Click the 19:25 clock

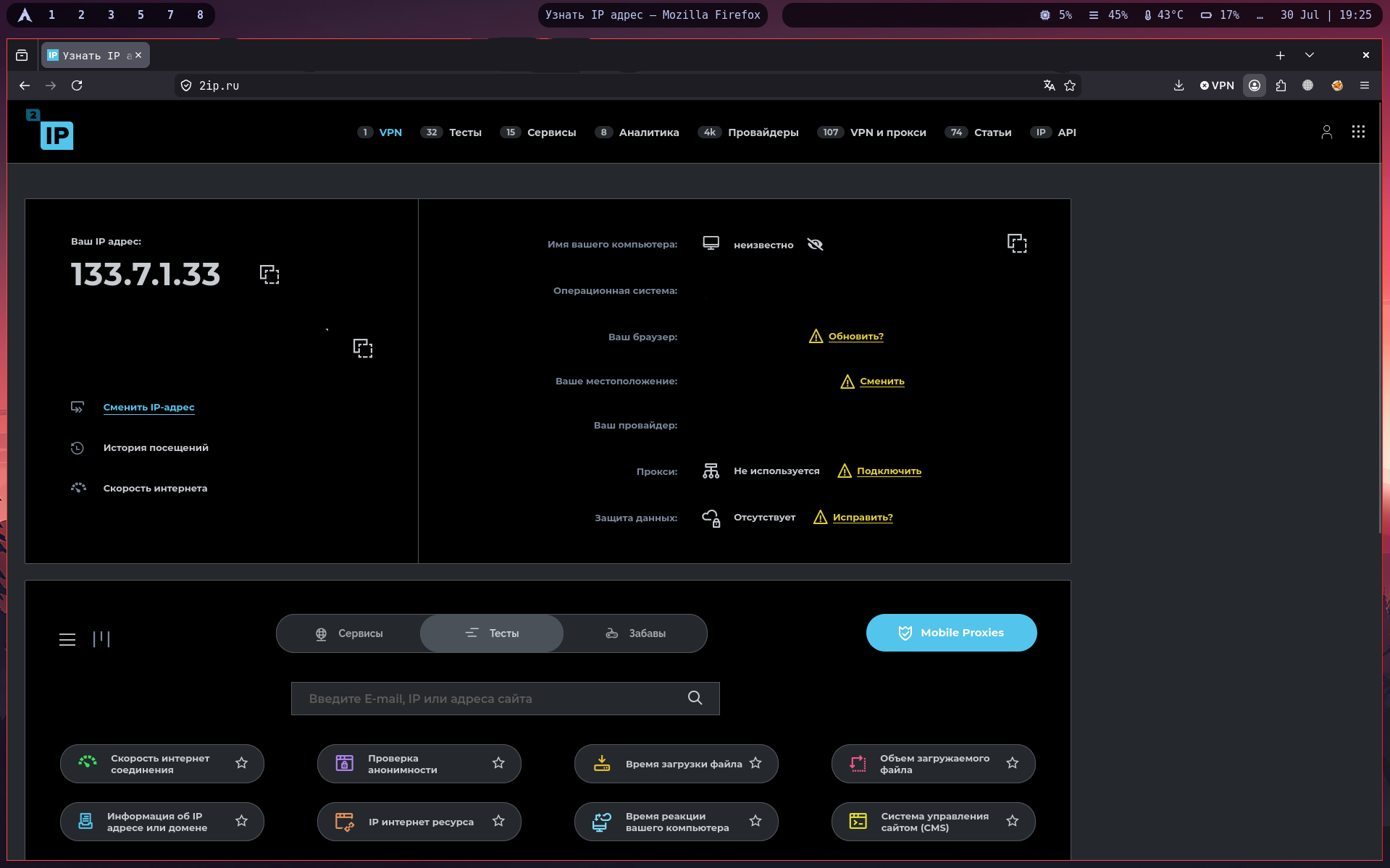pyautogui.click(x=1355, y=14)
